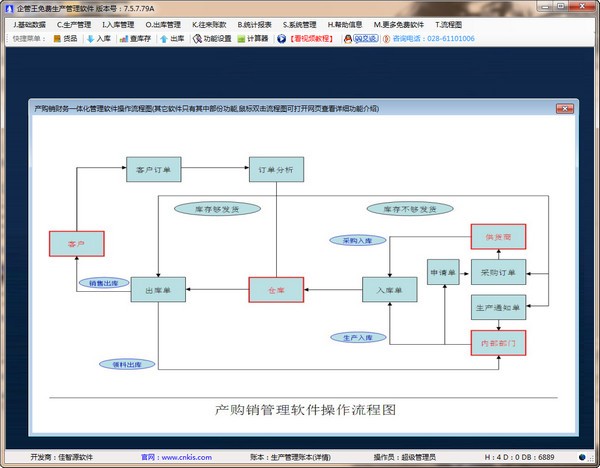The image size is (600, 468).
Task: Click the 供货商 supplier box
Action: point(498,237)
